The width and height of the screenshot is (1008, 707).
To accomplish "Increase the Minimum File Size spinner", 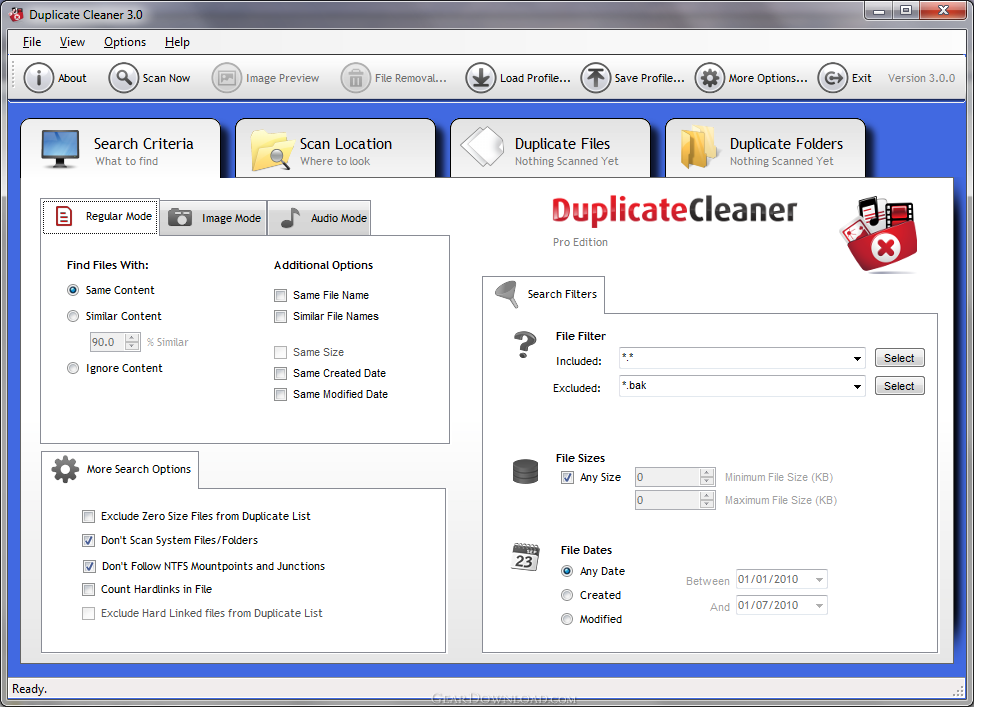I will pyautogui.click(x=706, y=472).
